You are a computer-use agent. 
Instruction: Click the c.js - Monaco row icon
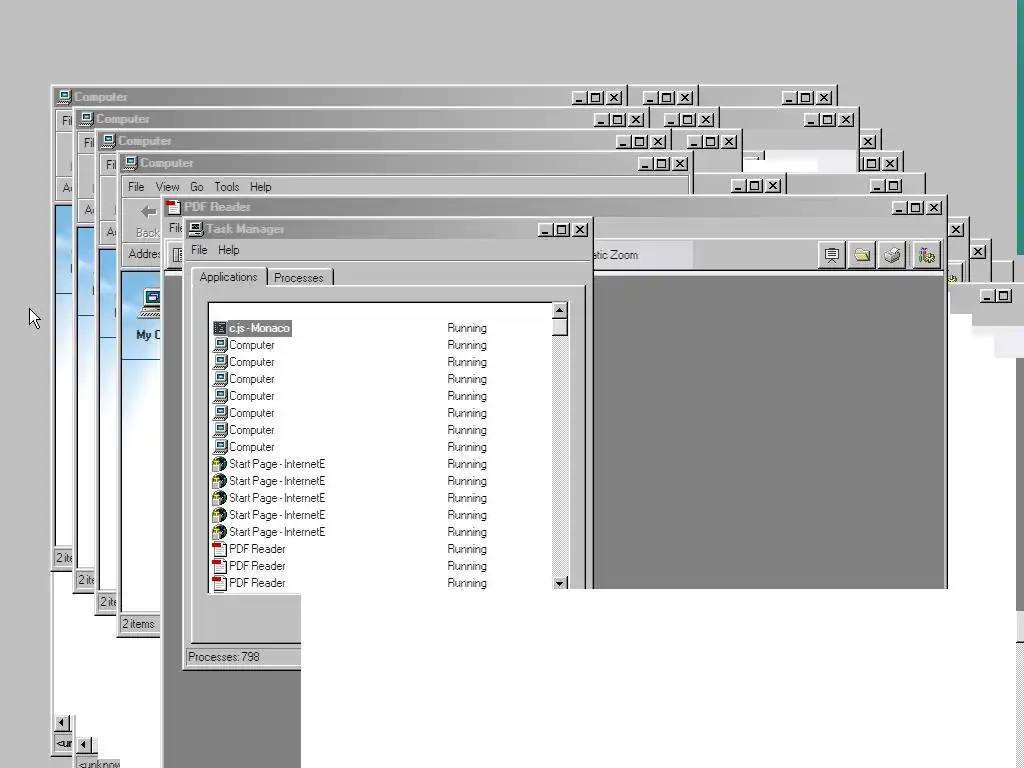pos(220,328)
